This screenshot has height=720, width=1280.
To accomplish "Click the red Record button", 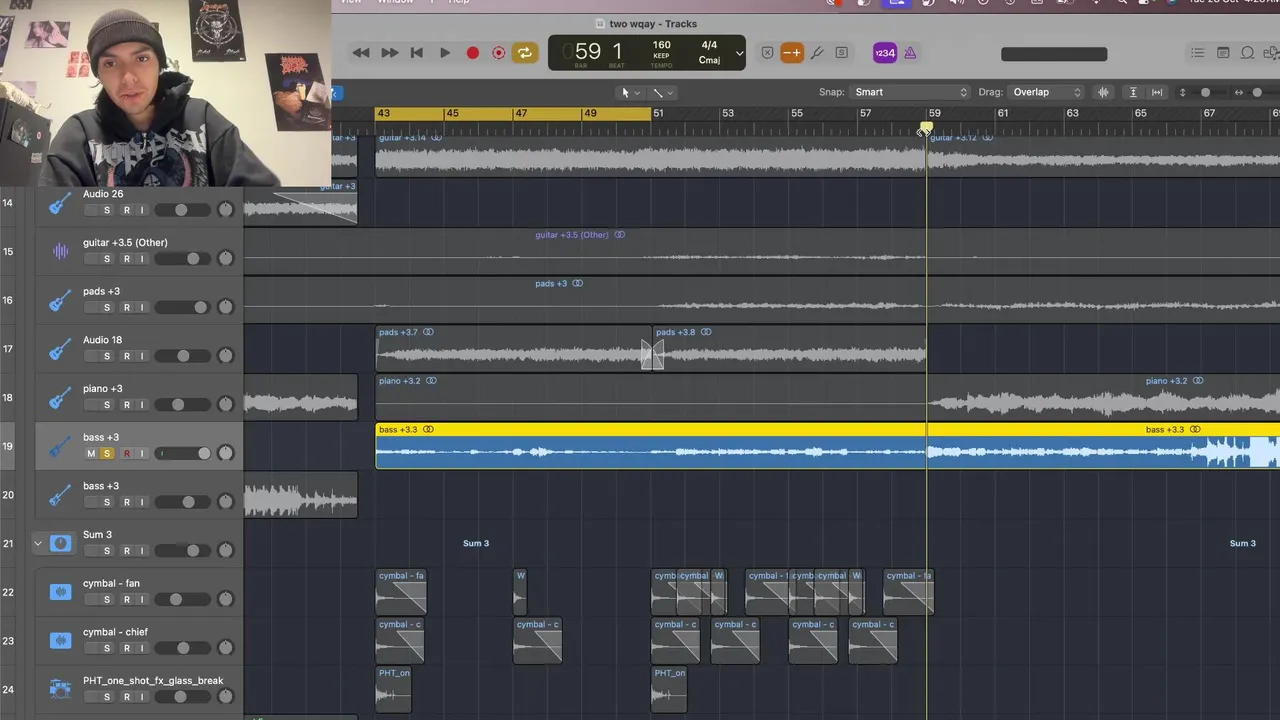I will click(473, 53).
